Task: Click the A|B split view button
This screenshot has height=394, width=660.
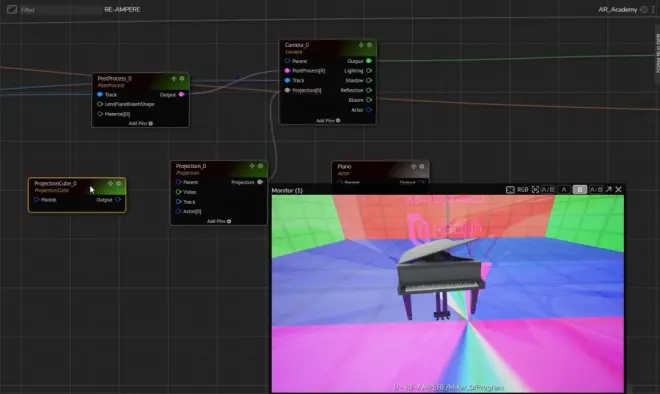Action: click(596, 190)
